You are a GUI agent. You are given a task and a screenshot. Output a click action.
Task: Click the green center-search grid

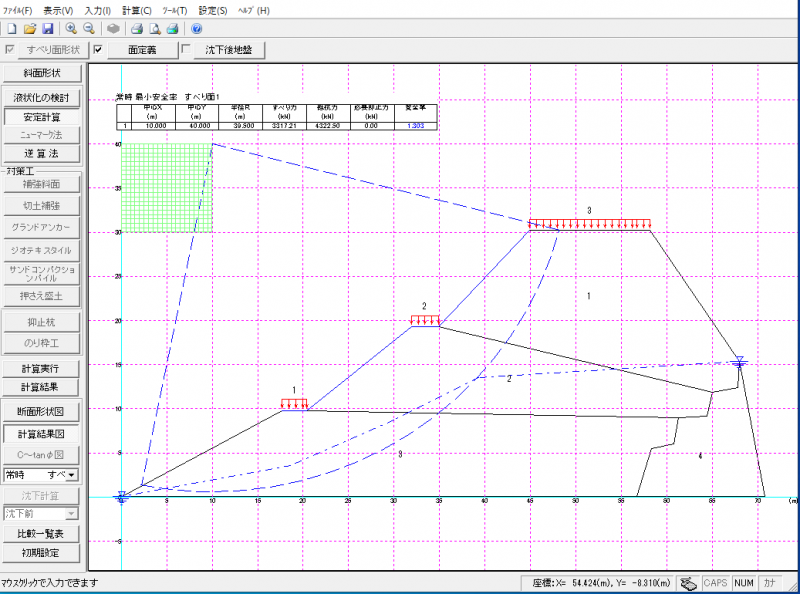pyautogui.click(x=167, y=188)
